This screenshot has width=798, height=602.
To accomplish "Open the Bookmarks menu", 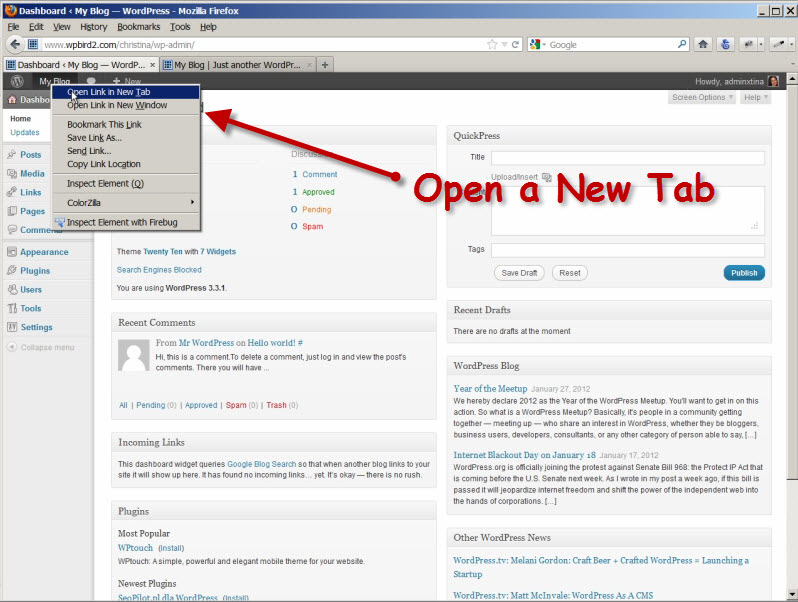I will pos(138,27).
